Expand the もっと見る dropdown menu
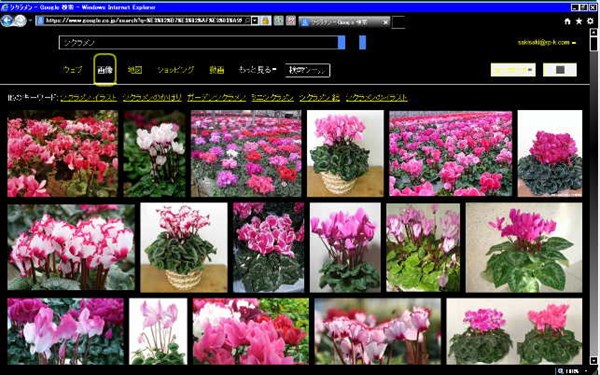Screen dimensions: 600x375 pos(257,70)
